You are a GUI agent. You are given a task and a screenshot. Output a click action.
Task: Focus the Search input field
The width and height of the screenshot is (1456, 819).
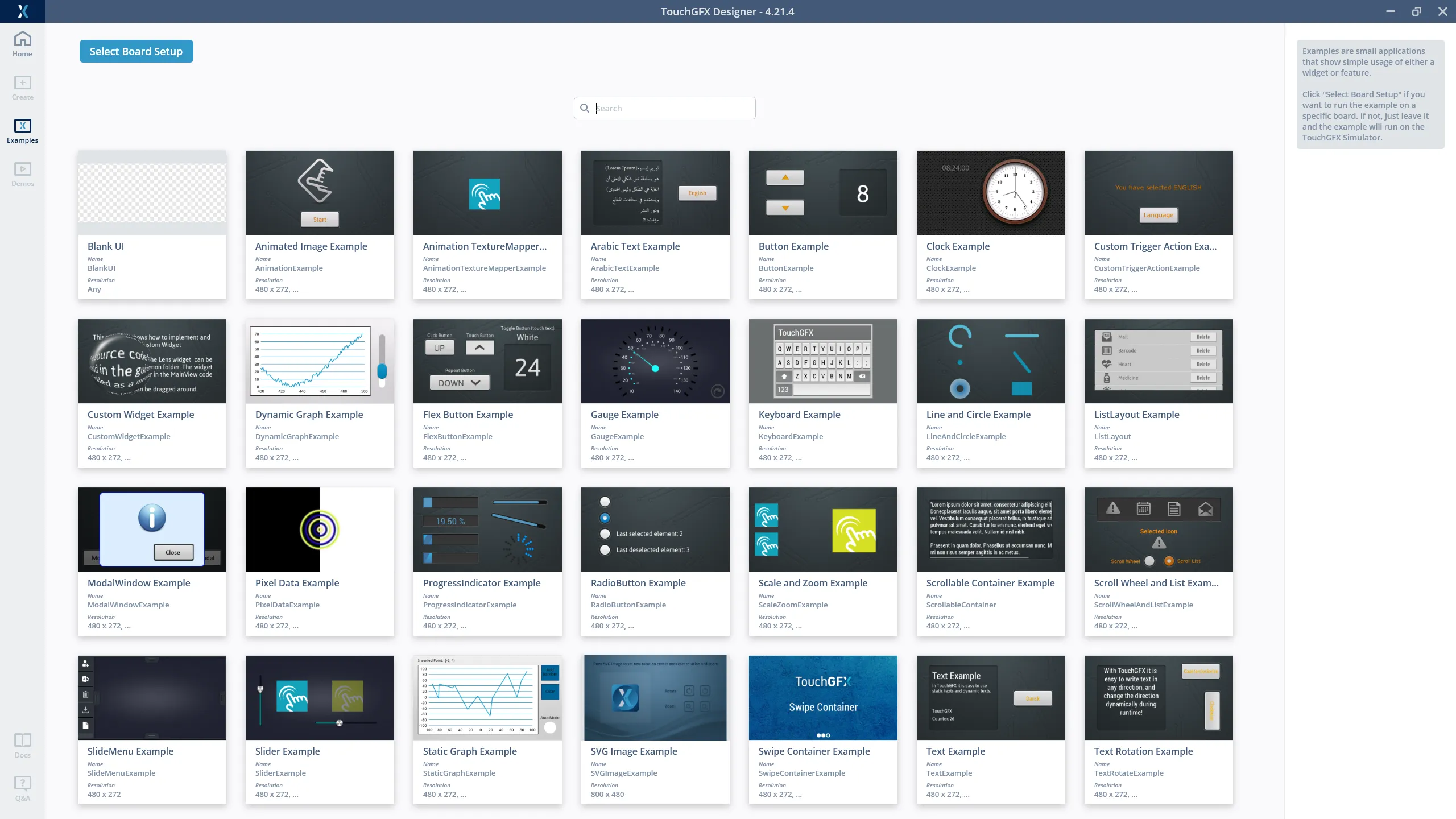(x=671, y=108)
